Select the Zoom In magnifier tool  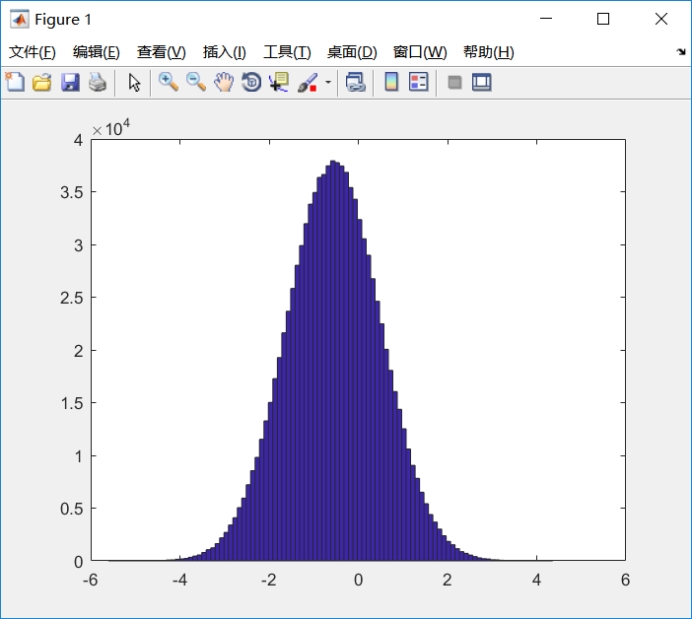click(x=168, y=82)
